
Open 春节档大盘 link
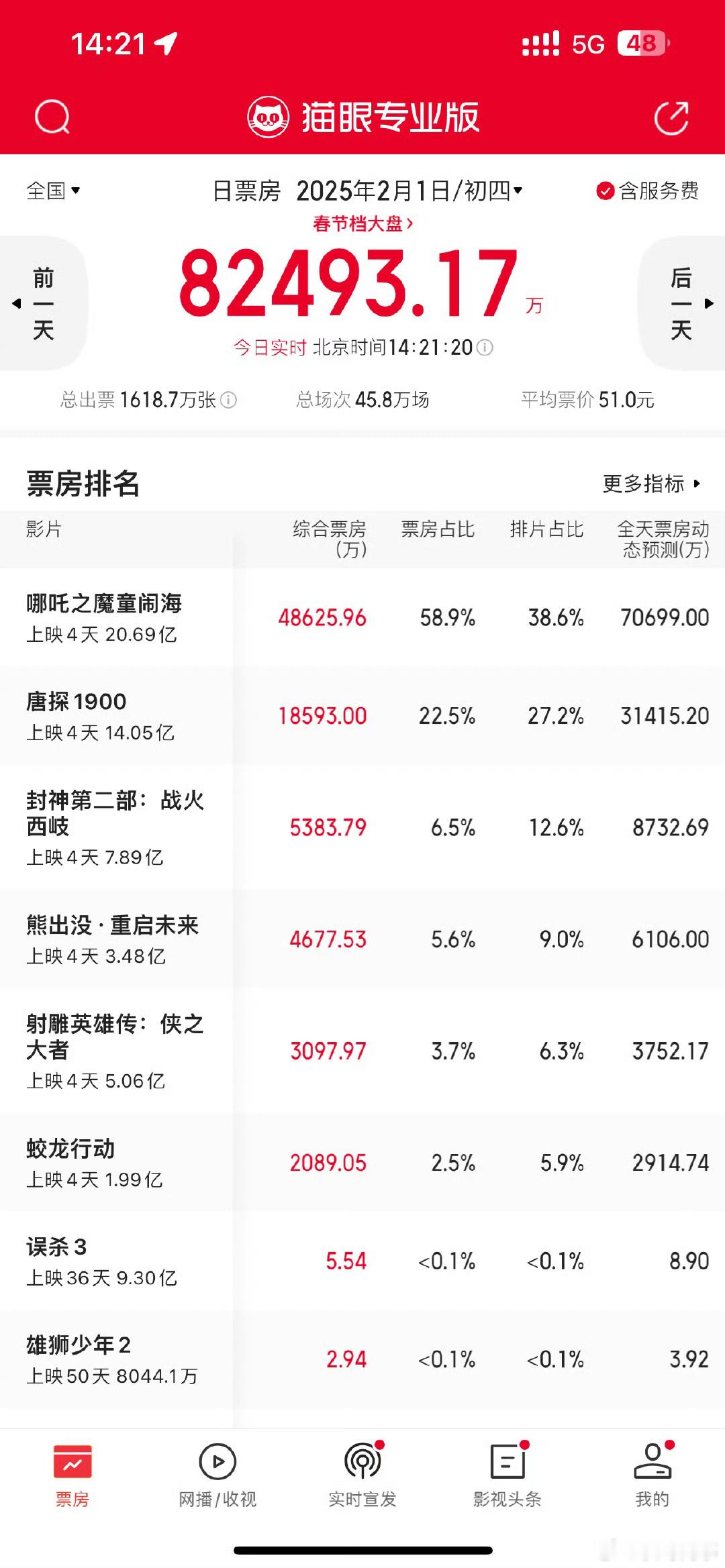(362, 223)
